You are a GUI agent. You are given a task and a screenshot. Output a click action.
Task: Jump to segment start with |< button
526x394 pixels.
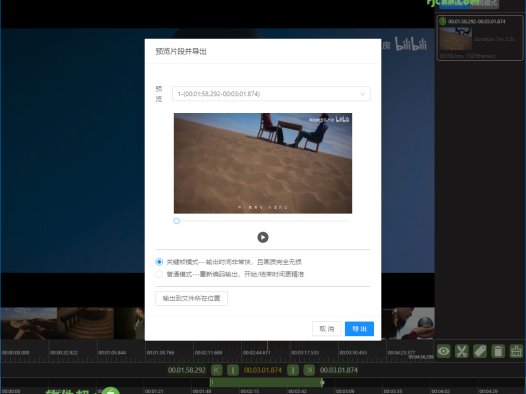216,370
